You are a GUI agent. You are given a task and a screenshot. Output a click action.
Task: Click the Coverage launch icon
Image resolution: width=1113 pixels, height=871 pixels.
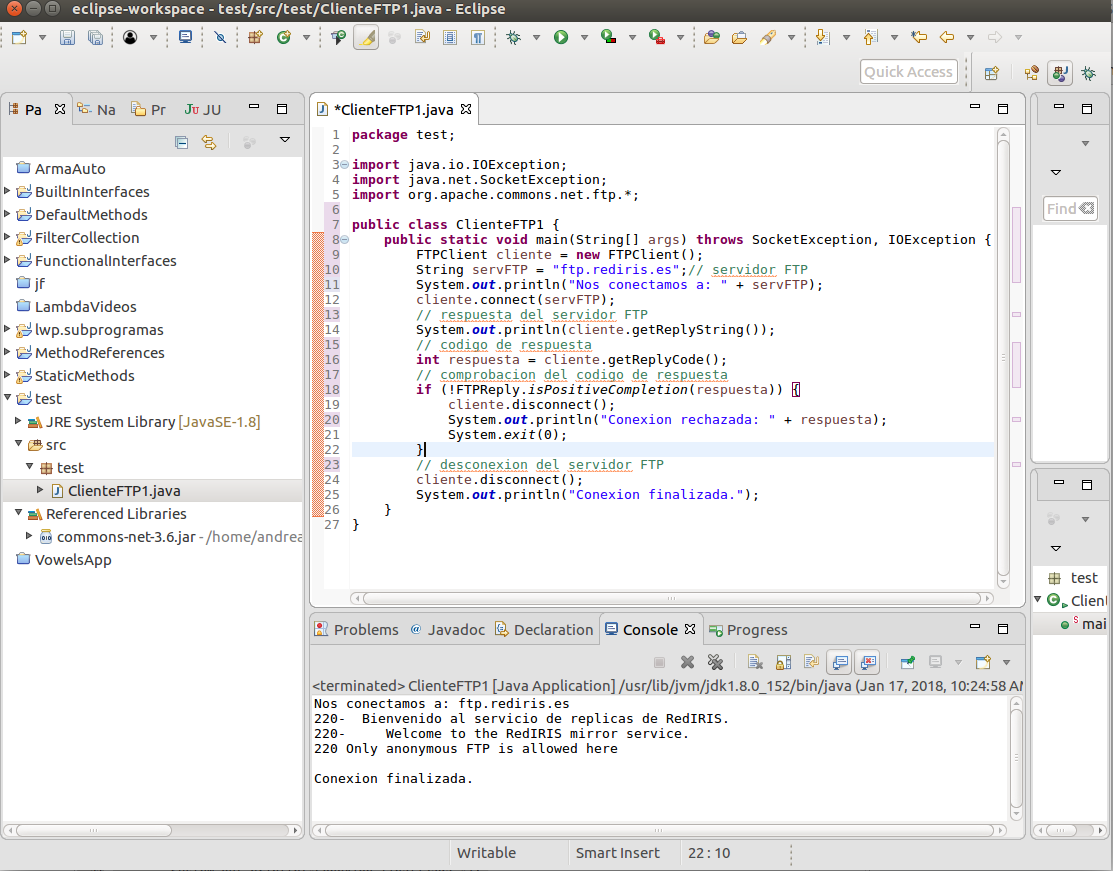tap(608, 37)
